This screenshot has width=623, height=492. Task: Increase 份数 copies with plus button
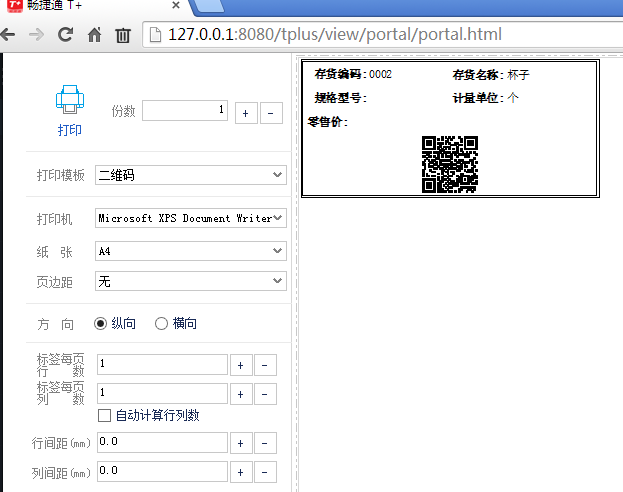tap(244, 113)
